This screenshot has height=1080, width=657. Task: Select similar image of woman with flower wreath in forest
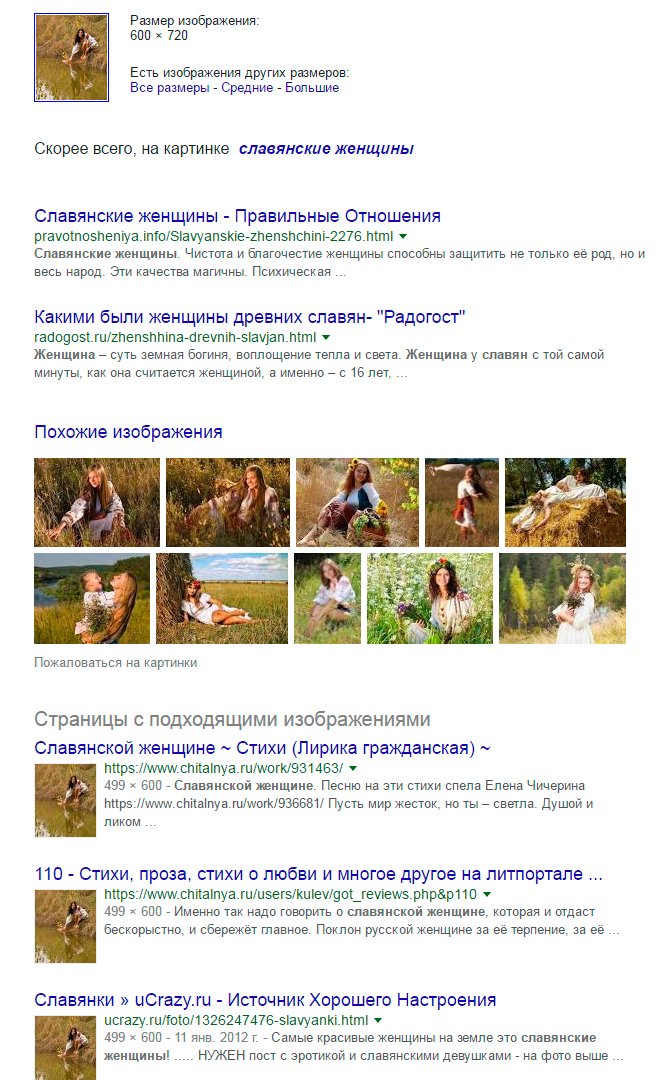pyautogui.click(x=563, y=599)
